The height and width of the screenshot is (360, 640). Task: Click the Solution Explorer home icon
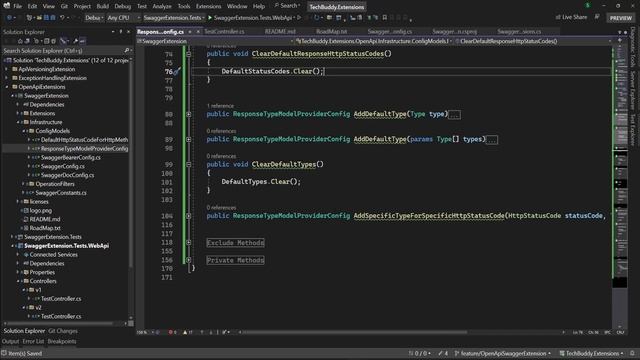click(x=20, y=41)
